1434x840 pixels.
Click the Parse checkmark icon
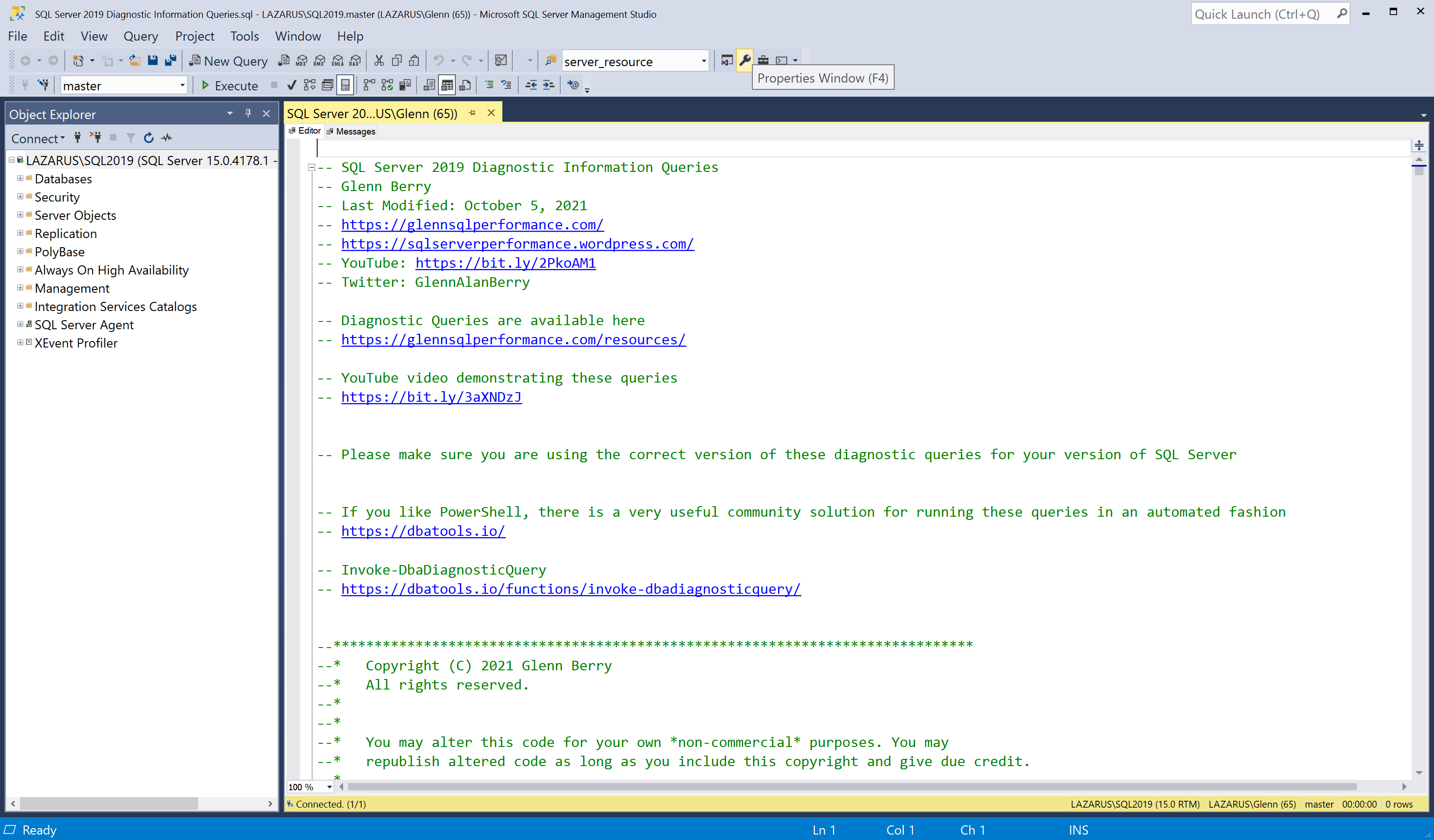(x=292, y=85)
